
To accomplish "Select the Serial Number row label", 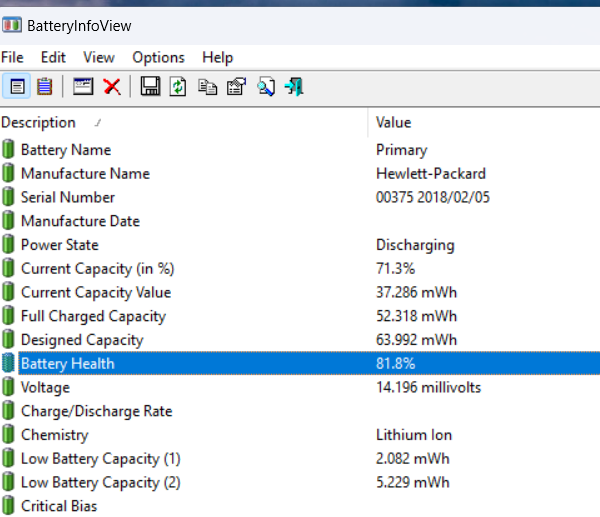I will [x=68, y=197].
